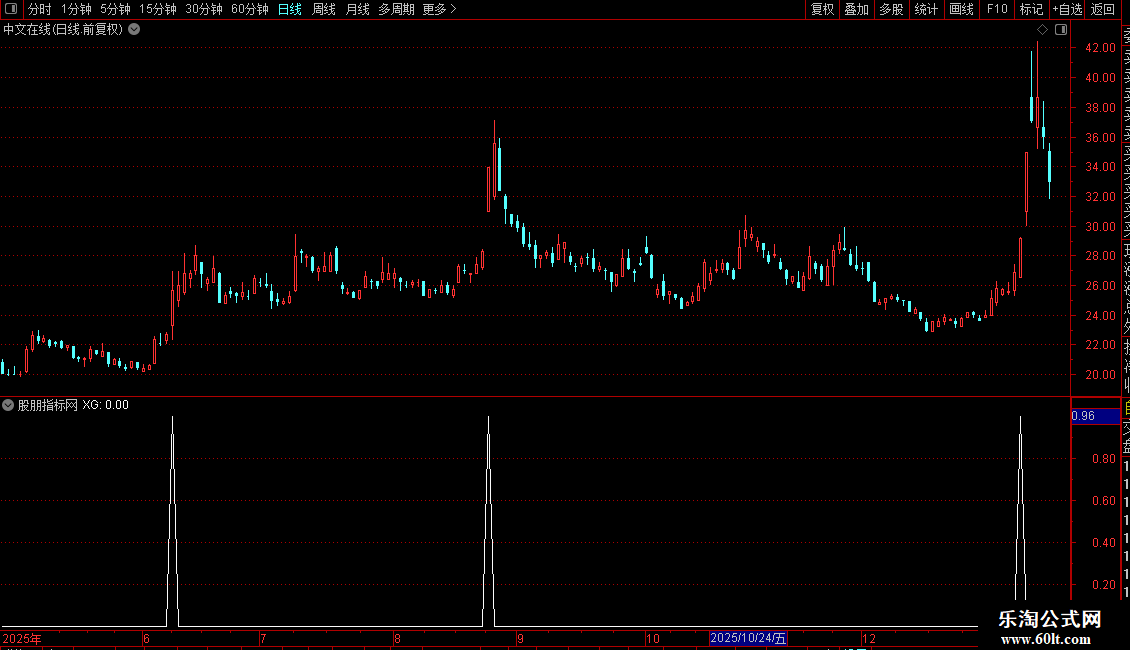Switch to 月线 monthly chart
The height and width of the screenshot is (650, 1130).
357,9
